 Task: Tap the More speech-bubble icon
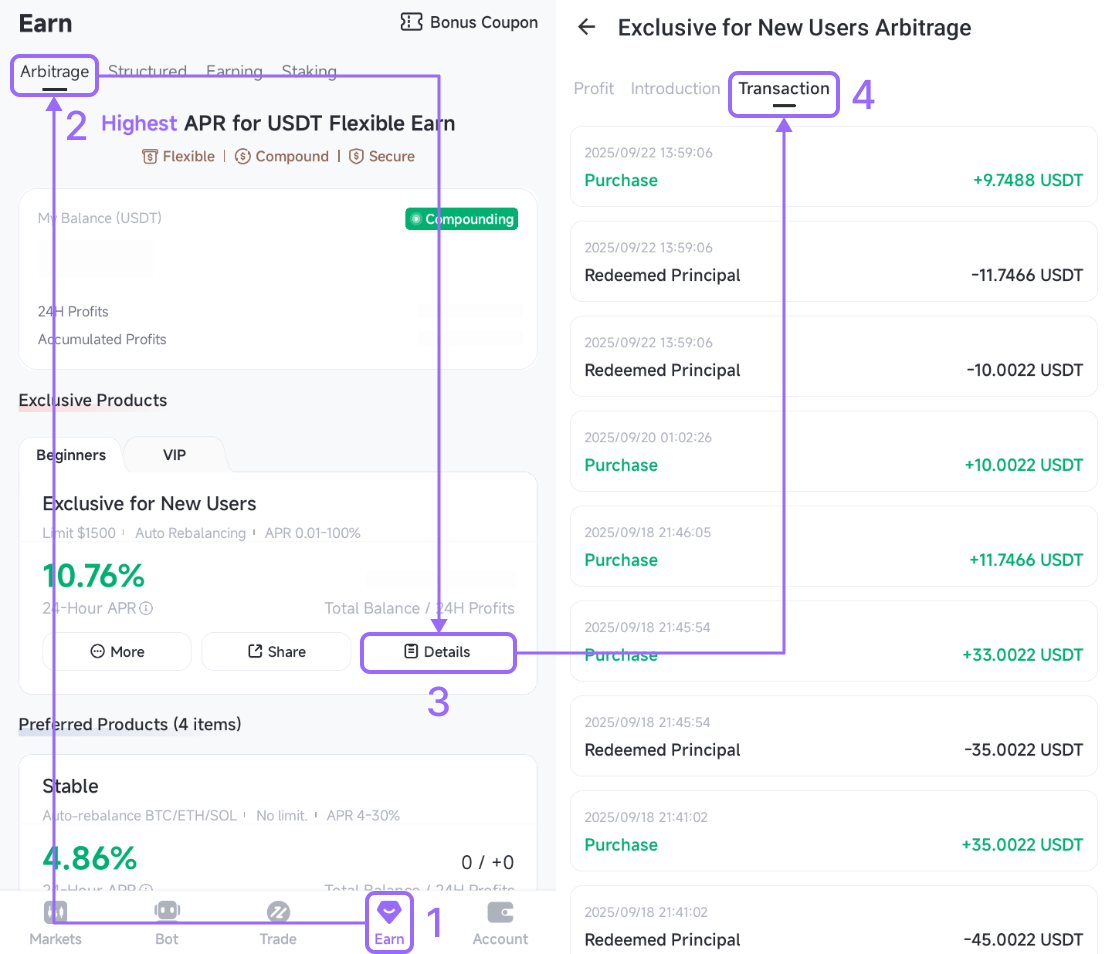pyautogui.click(x=98, y=651)
